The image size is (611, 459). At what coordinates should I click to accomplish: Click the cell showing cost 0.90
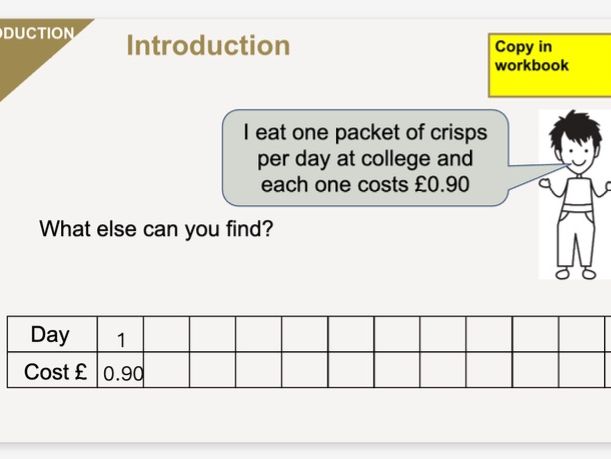tap(121, 373)
